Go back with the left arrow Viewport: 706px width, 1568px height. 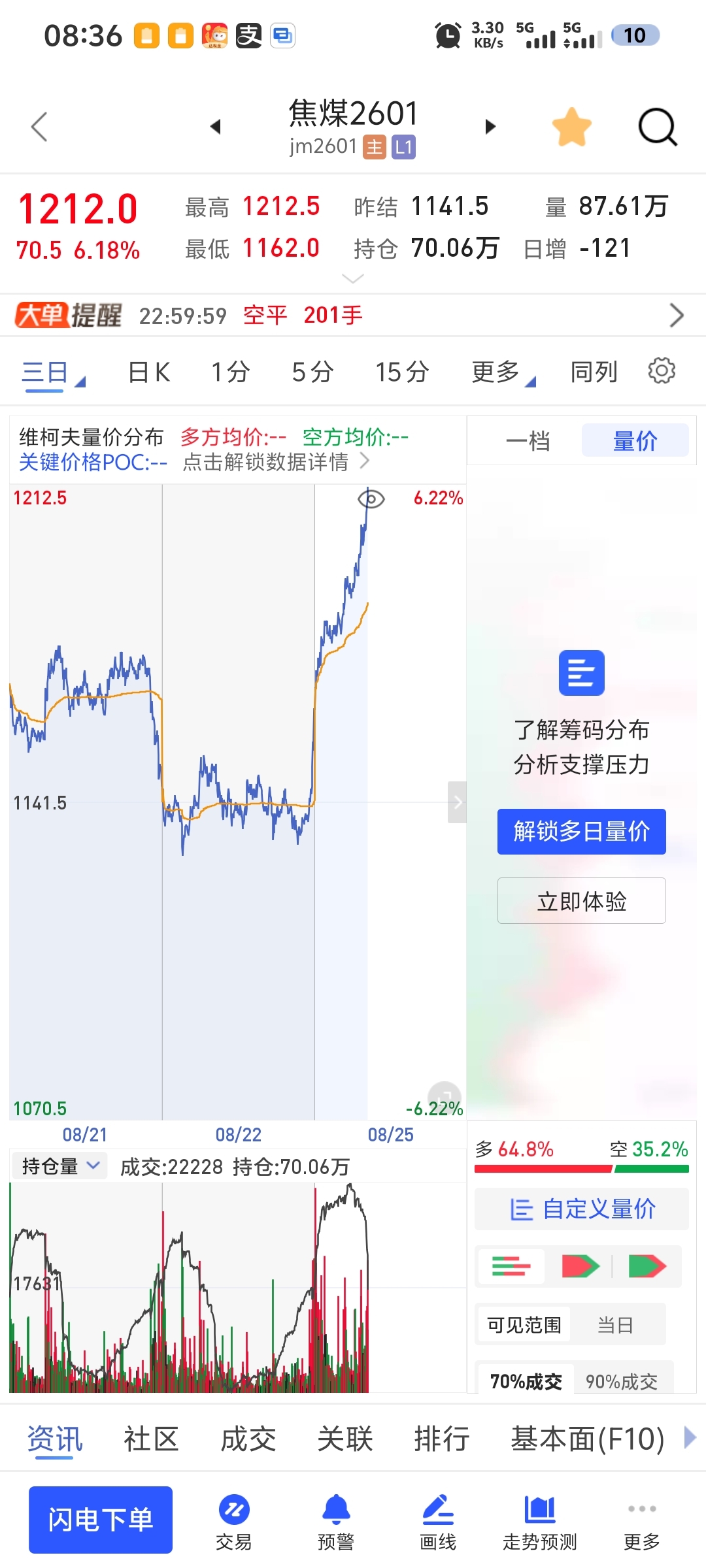pos(39,127)
